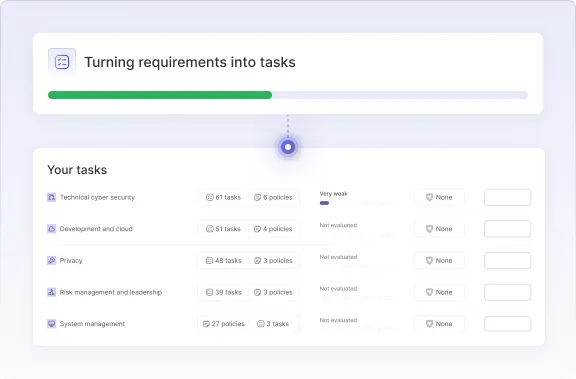Viewport: 576px width, 379px height.
Task: Click shield icon in Technical cyber security row
Action: 429,197
